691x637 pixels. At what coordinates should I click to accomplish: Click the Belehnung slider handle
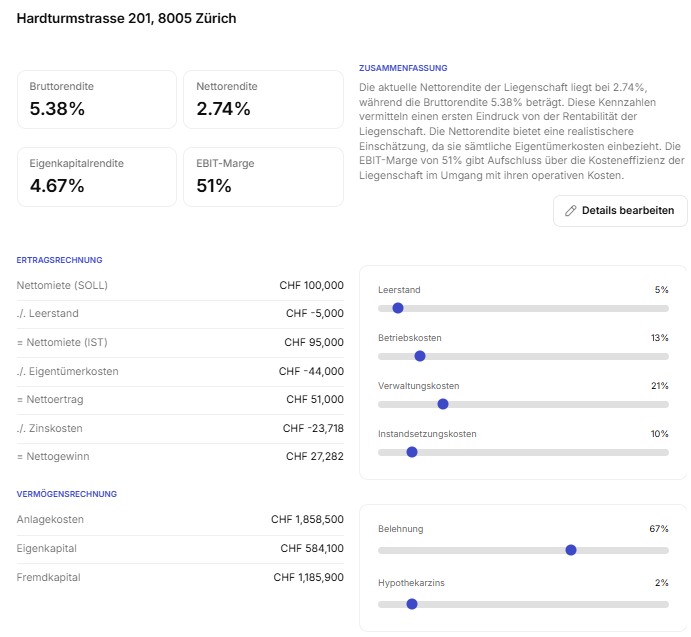[x=571, y=549]
